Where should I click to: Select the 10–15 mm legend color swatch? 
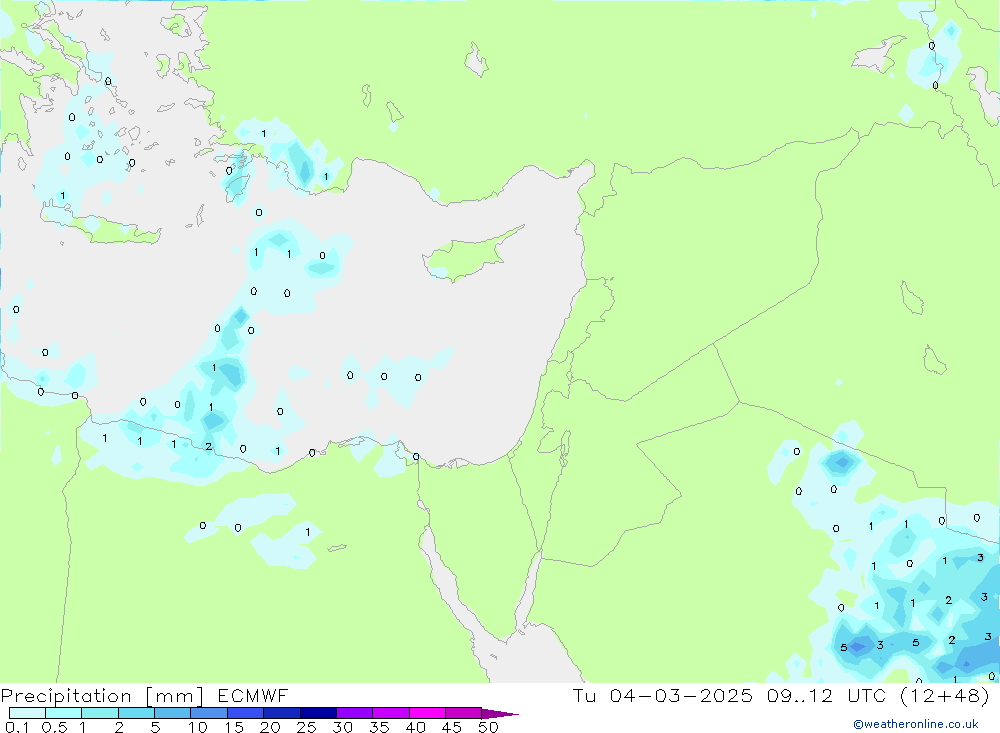(209, 713)
